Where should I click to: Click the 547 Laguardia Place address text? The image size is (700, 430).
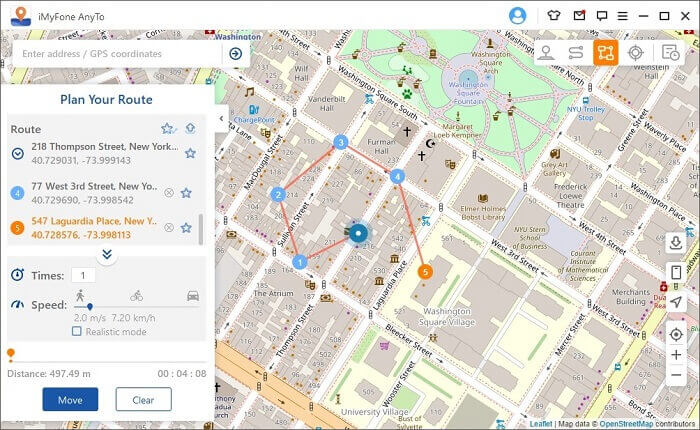click(x=94, y=221)
